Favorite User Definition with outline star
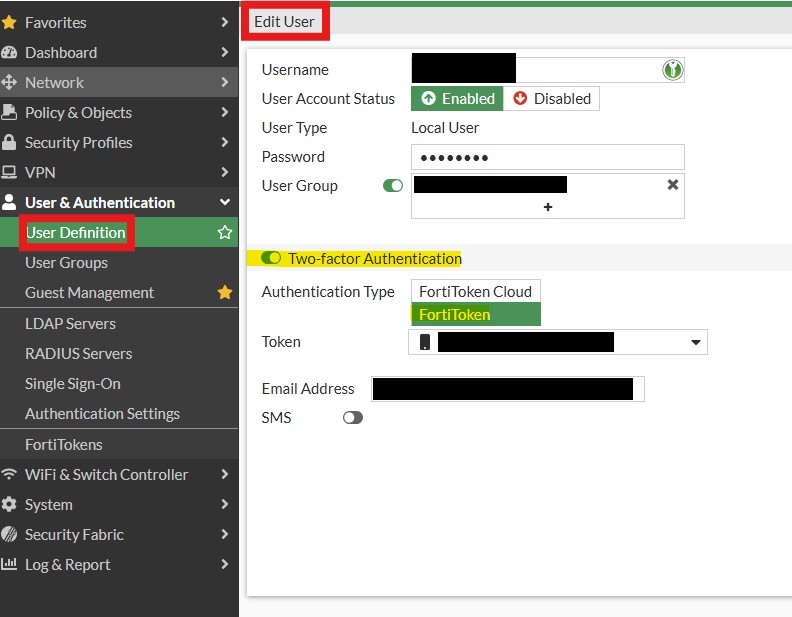Screen dimensions: 792x617 [x=225, y=232]
